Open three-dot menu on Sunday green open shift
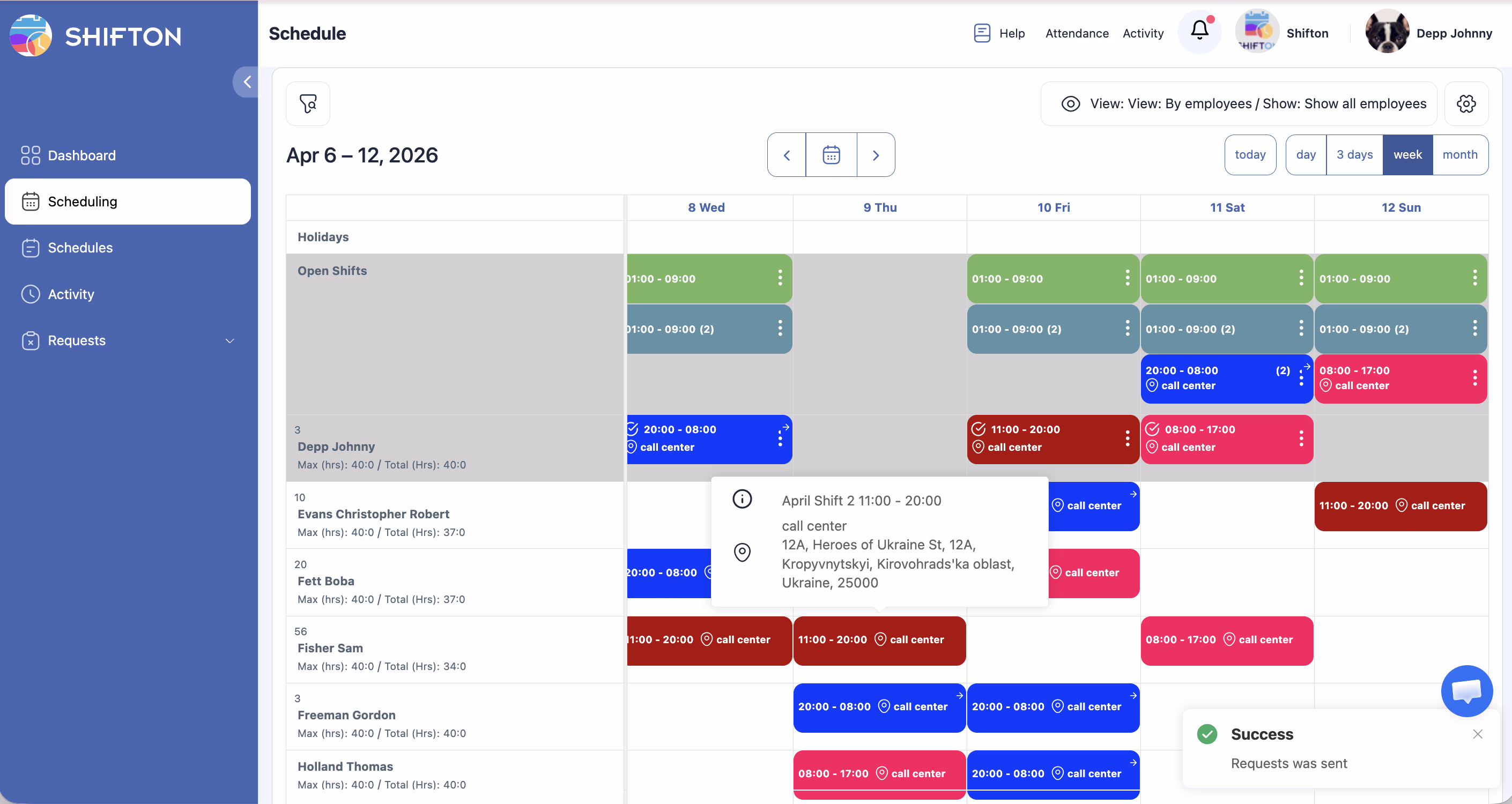The image size is (1512, 804). click(x=1474, y=278)
